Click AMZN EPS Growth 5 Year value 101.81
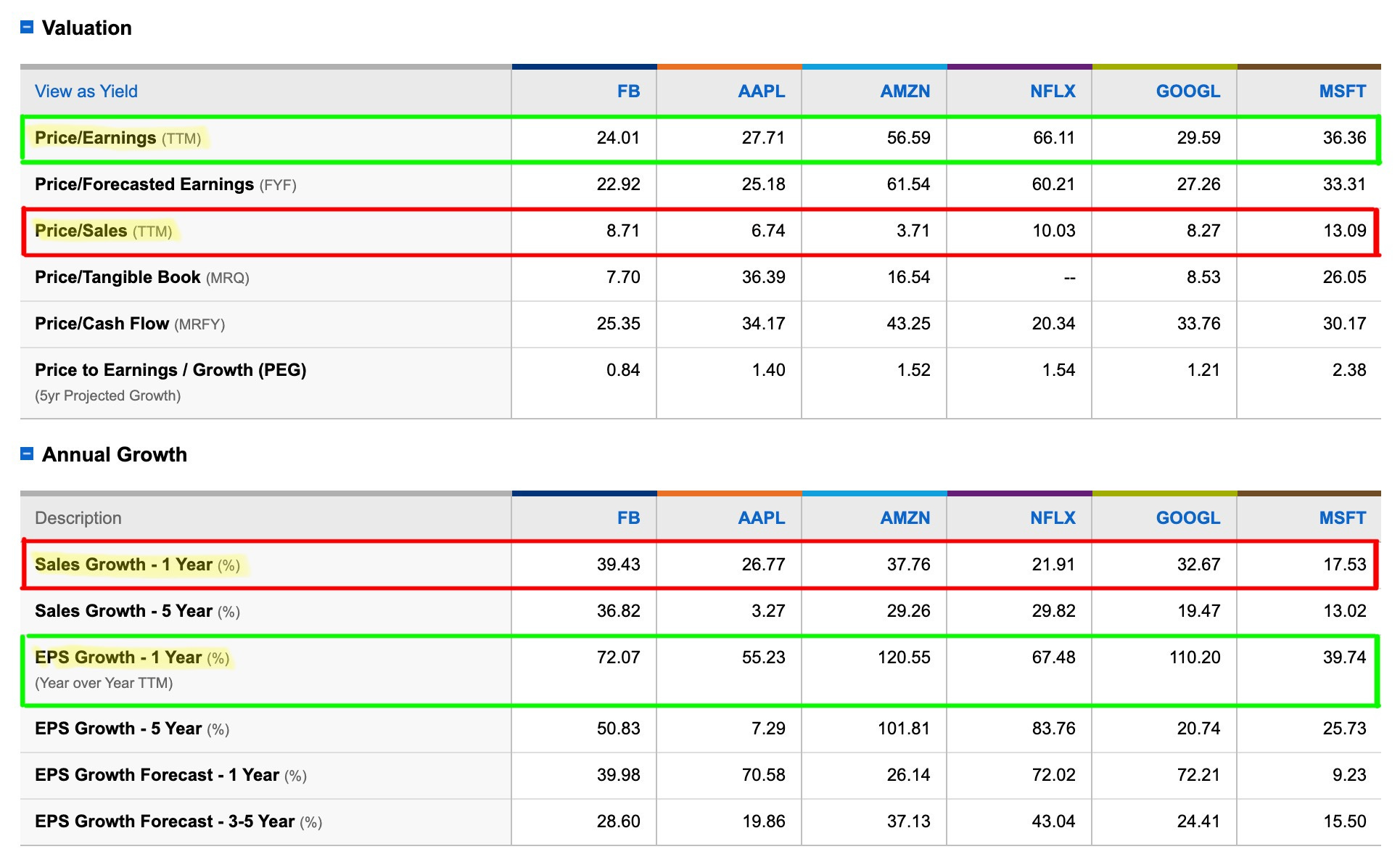Viewport: 1400px width, 865px height. tap(904, 729)
